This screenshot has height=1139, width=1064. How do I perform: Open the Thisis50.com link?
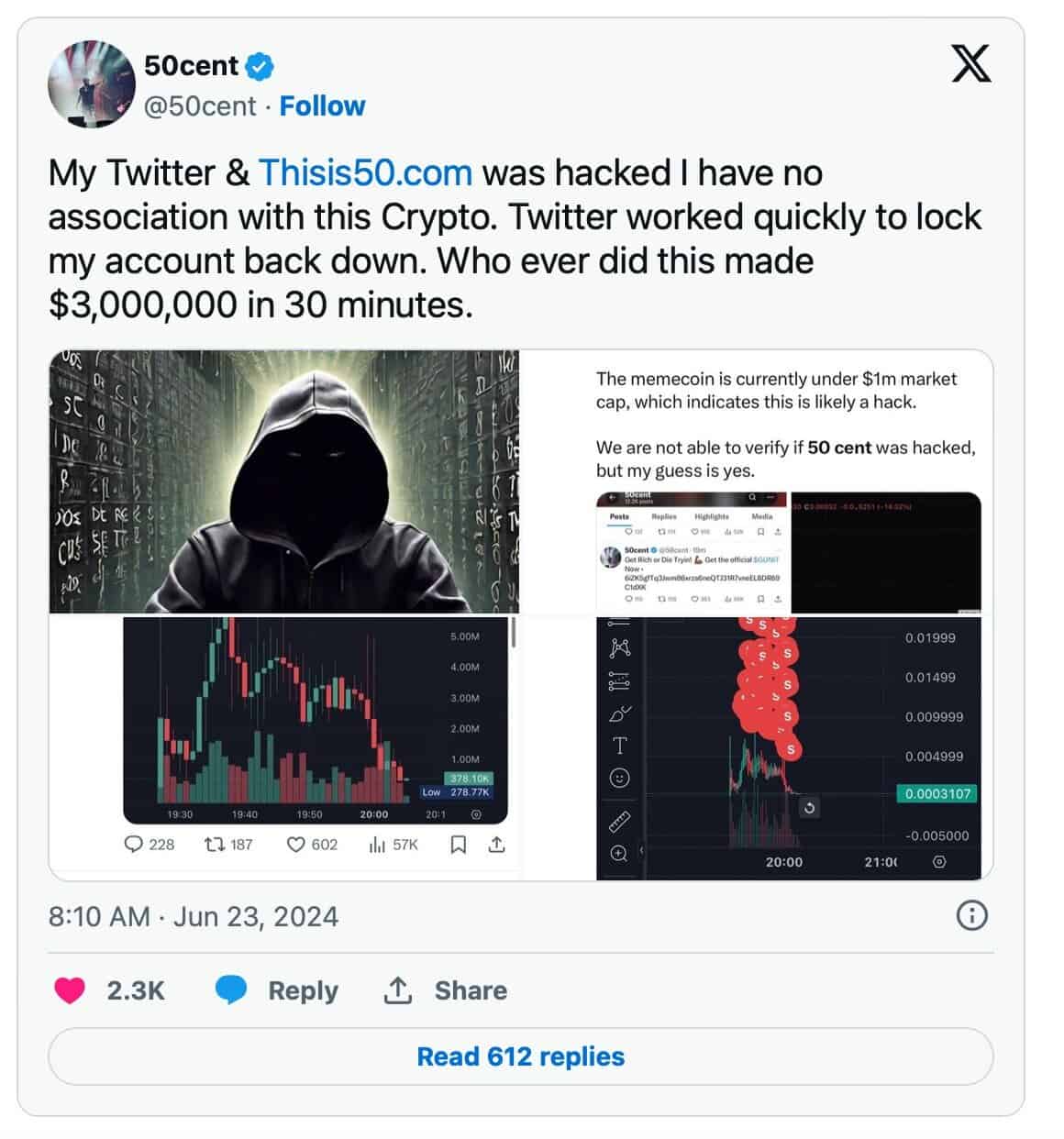365,172
